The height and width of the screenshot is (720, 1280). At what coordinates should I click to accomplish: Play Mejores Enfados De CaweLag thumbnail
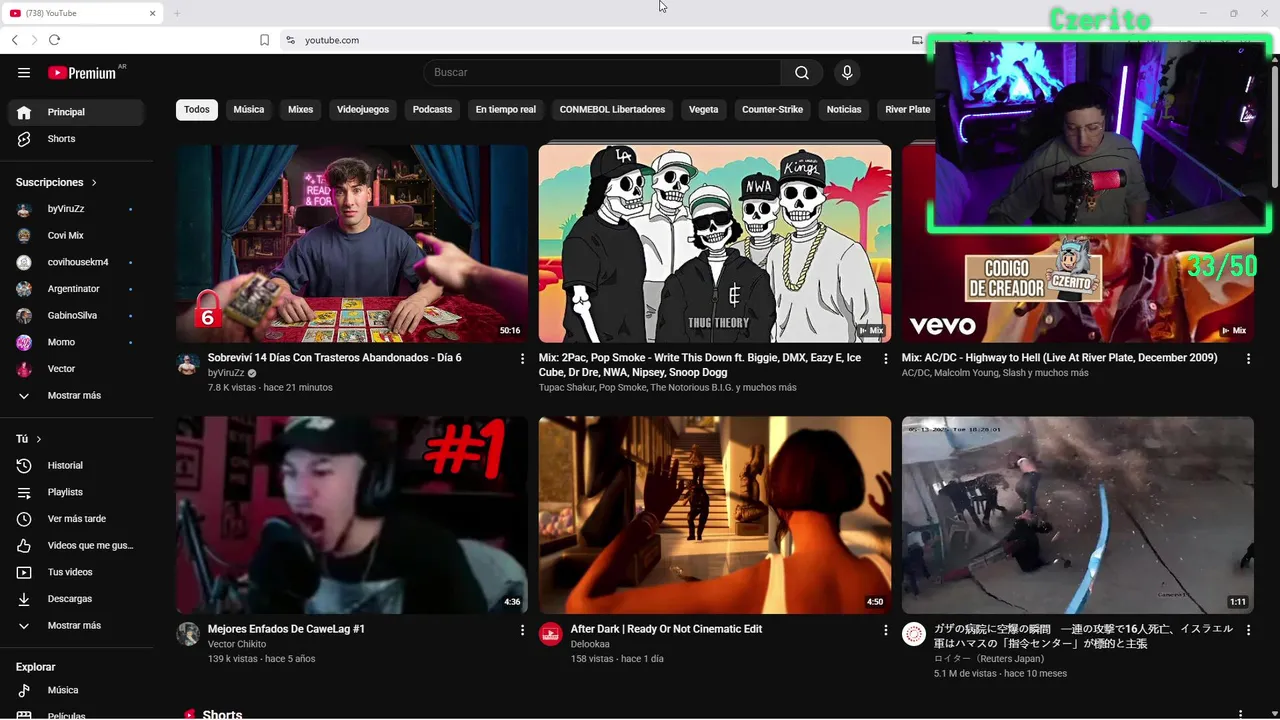[352, 515]
